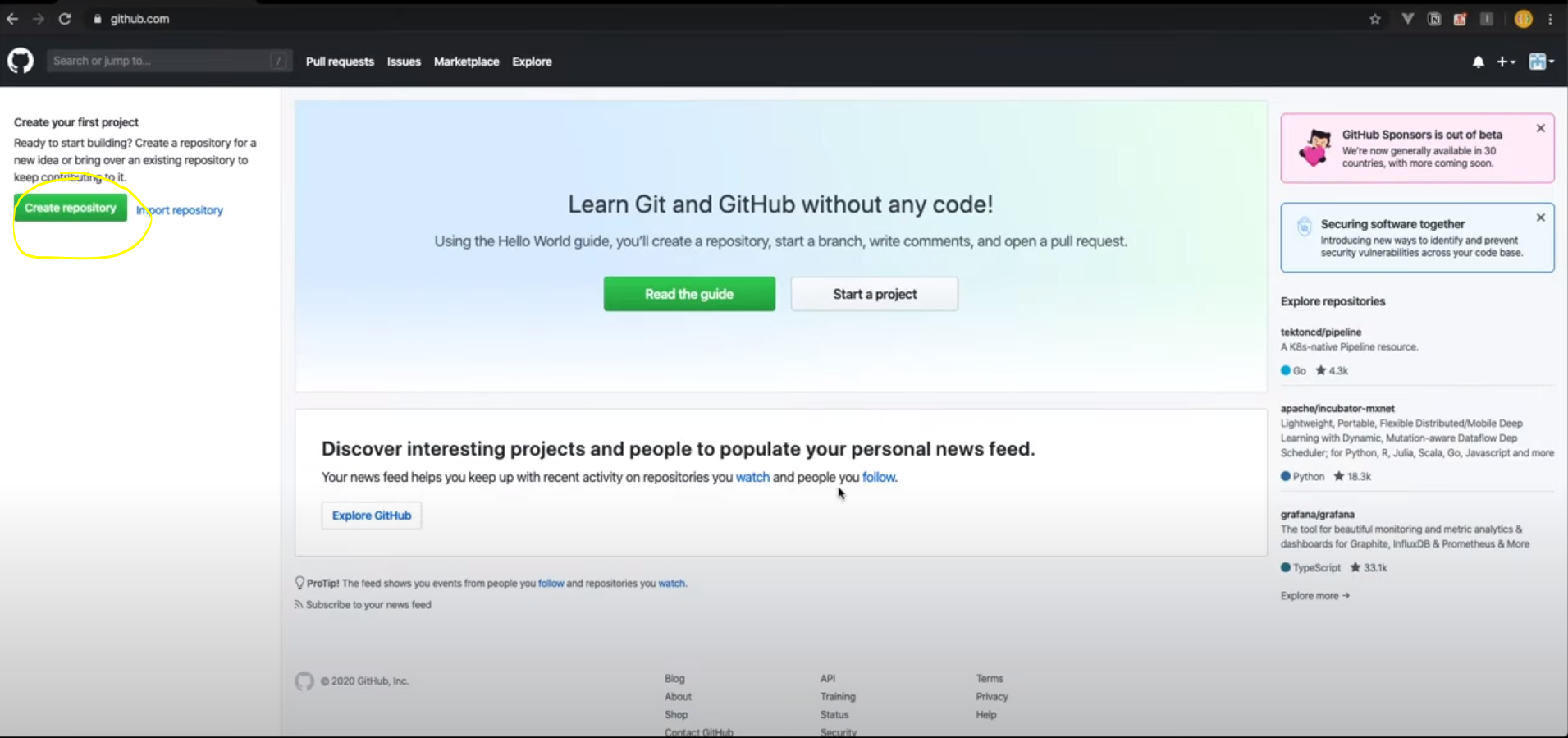Open Explore in the header
This screenshot has height=738, width=1568.
click(x=532, y=62)
